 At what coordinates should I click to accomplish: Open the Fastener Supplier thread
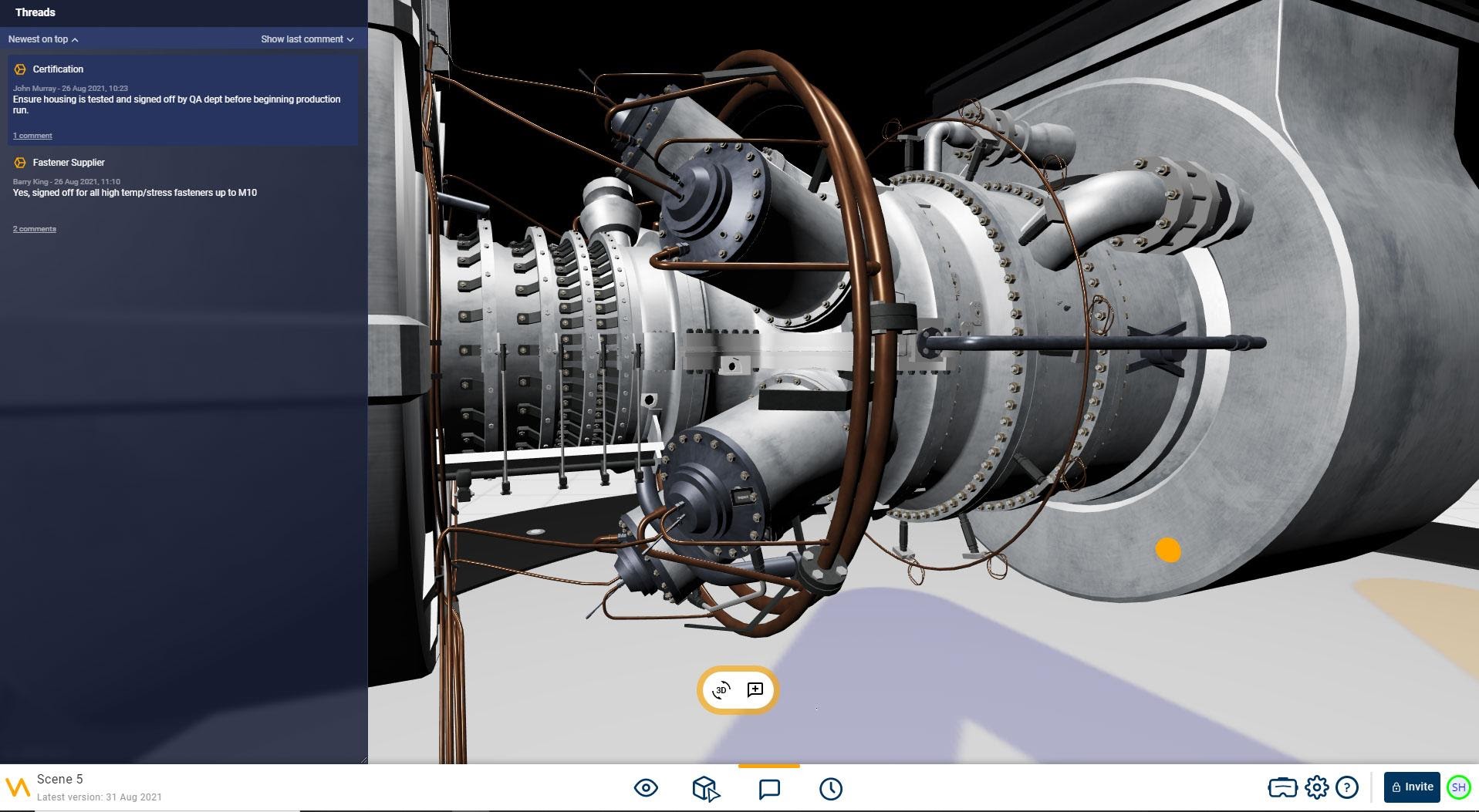point(183,194)
